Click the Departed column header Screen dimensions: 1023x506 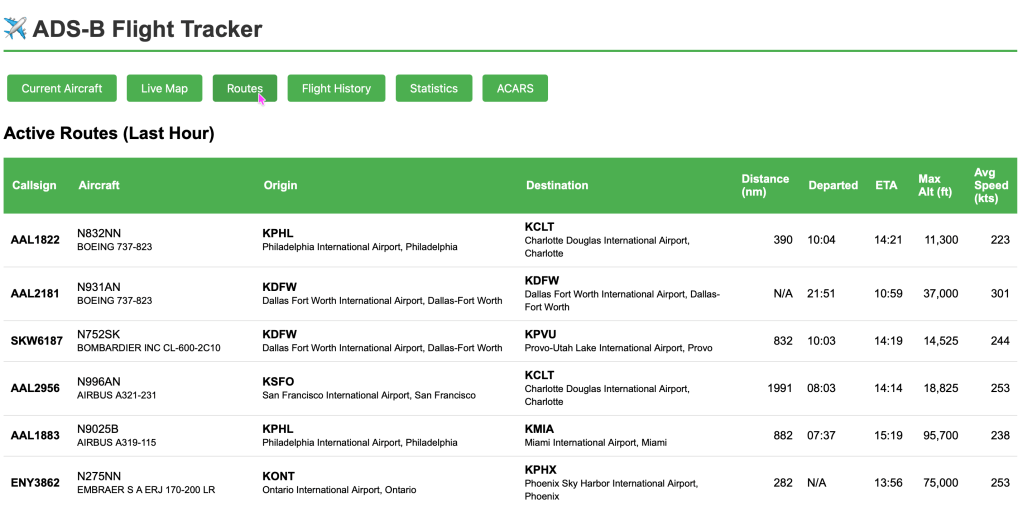pyautogui.click(x=833, y=185)
